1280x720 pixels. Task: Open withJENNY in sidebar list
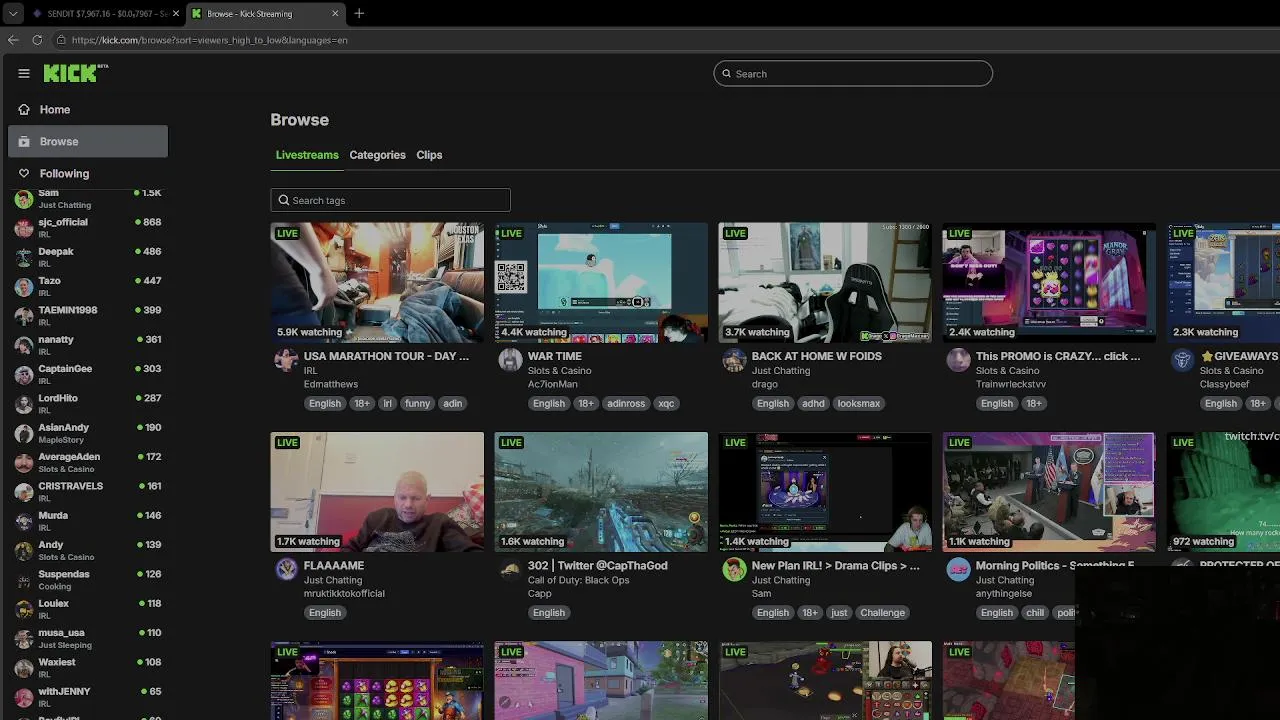pyautogui.click(x=88, y=697)
